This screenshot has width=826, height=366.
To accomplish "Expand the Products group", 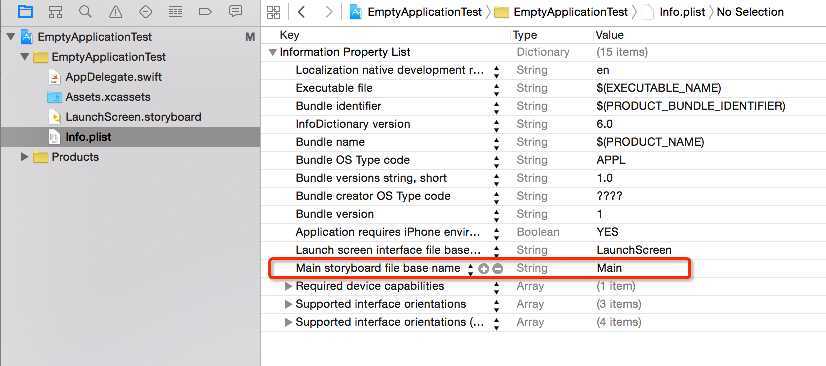I will 24,156.
